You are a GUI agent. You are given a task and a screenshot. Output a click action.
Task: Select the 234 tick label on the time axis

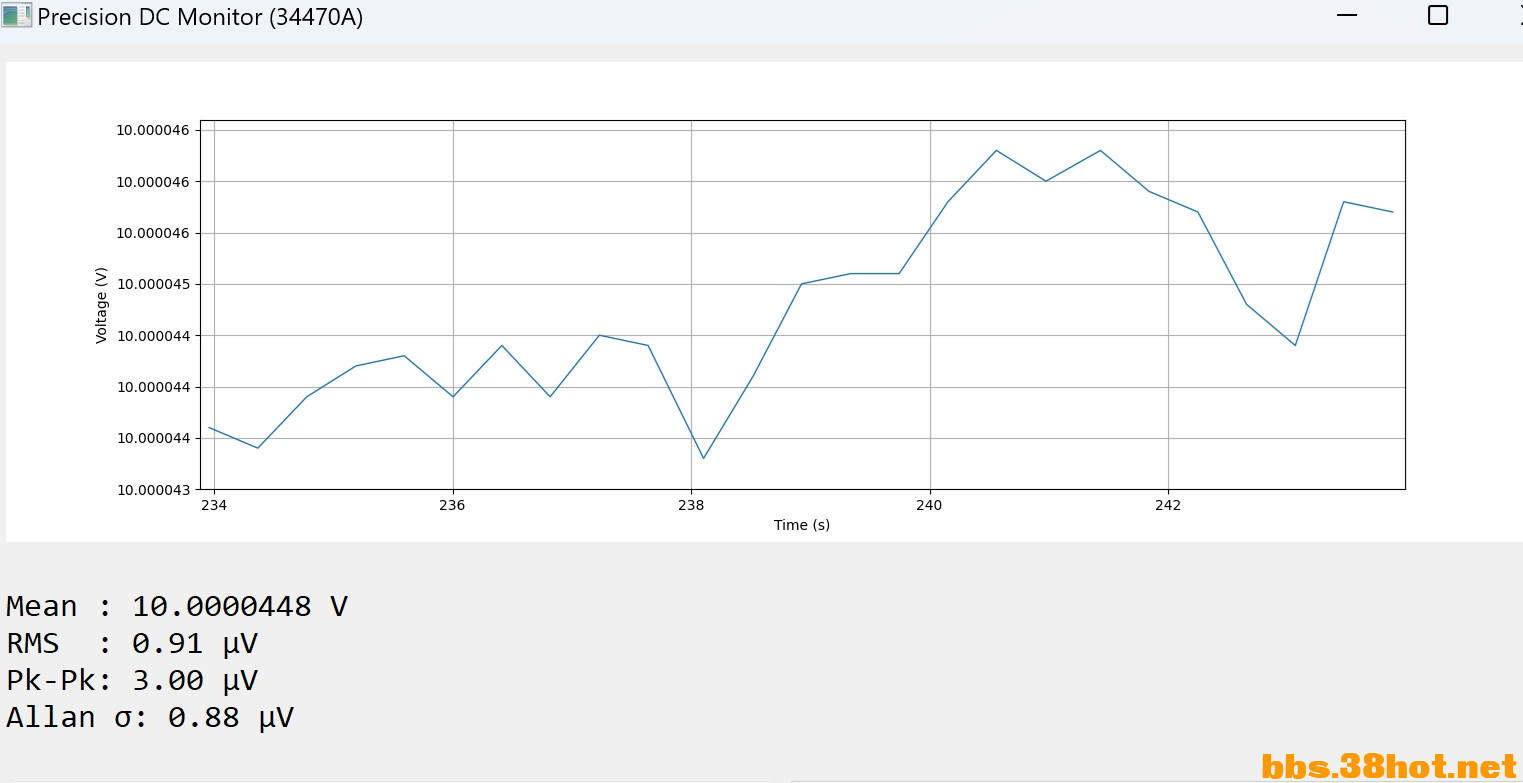tap(214, 505)
